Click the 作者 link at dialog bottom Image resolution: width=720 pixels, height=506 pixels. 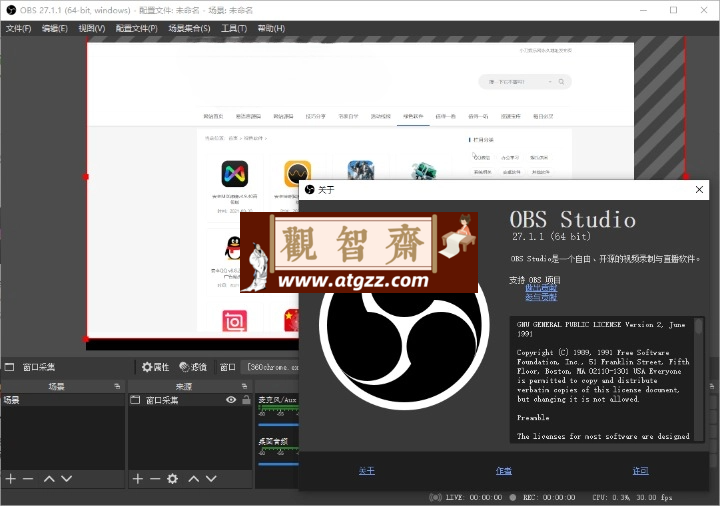point(504,471)
